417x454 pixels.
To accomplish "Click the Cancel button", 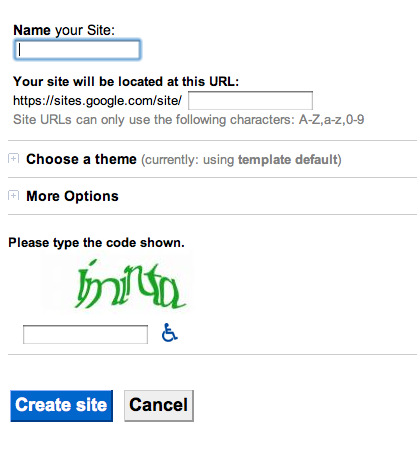I will (x=159, y=406).
